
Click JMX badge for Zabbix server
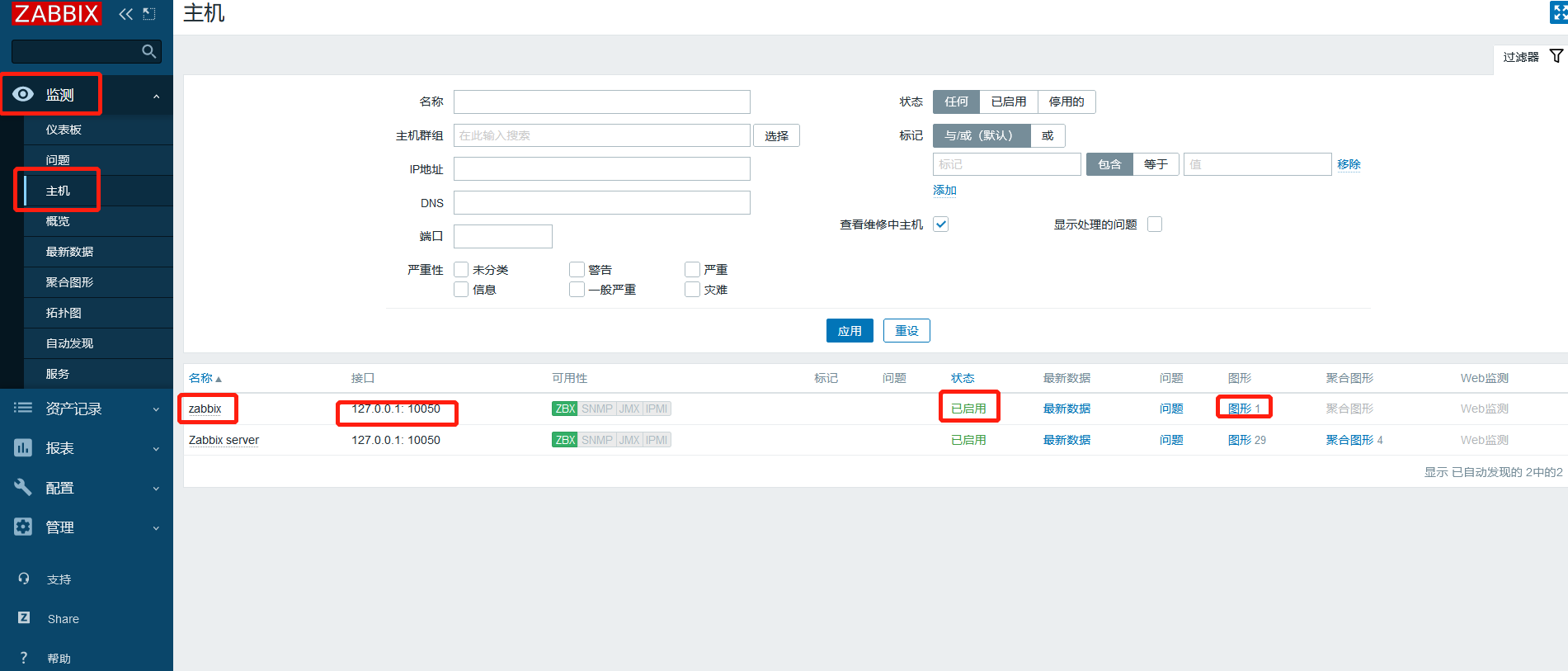click(629, 440)
